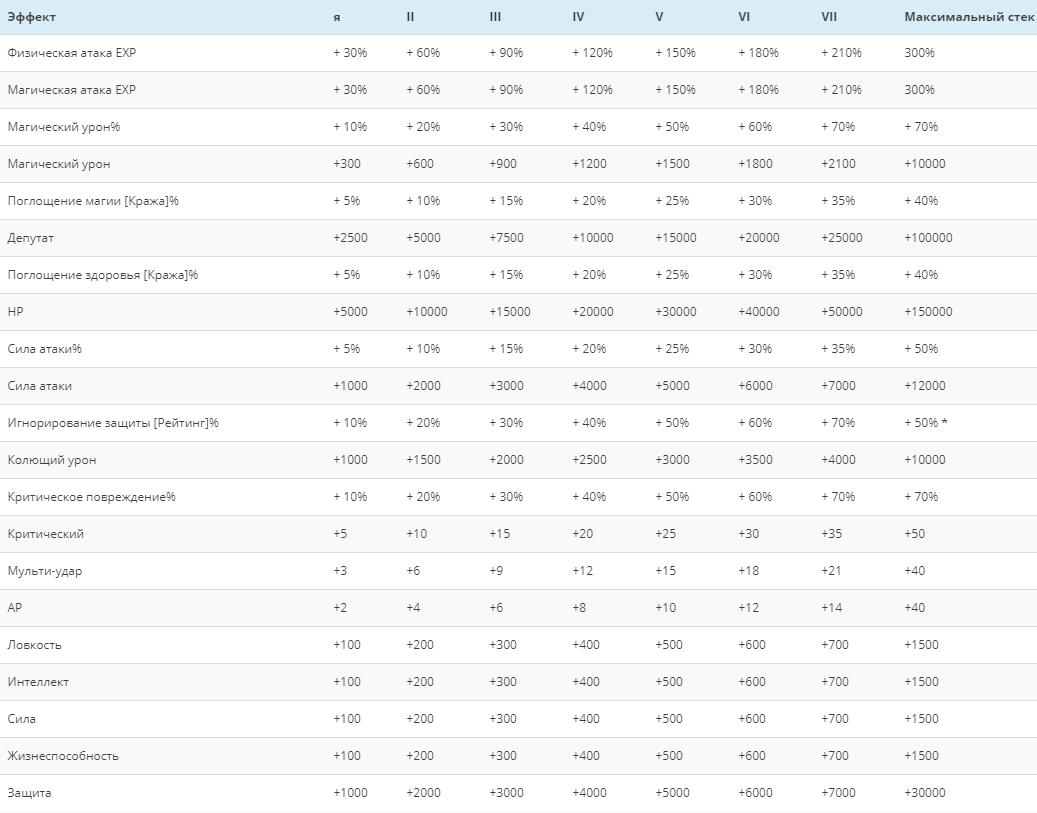
Task: Select the Депутат row label
Action: [x=30, y=238]
